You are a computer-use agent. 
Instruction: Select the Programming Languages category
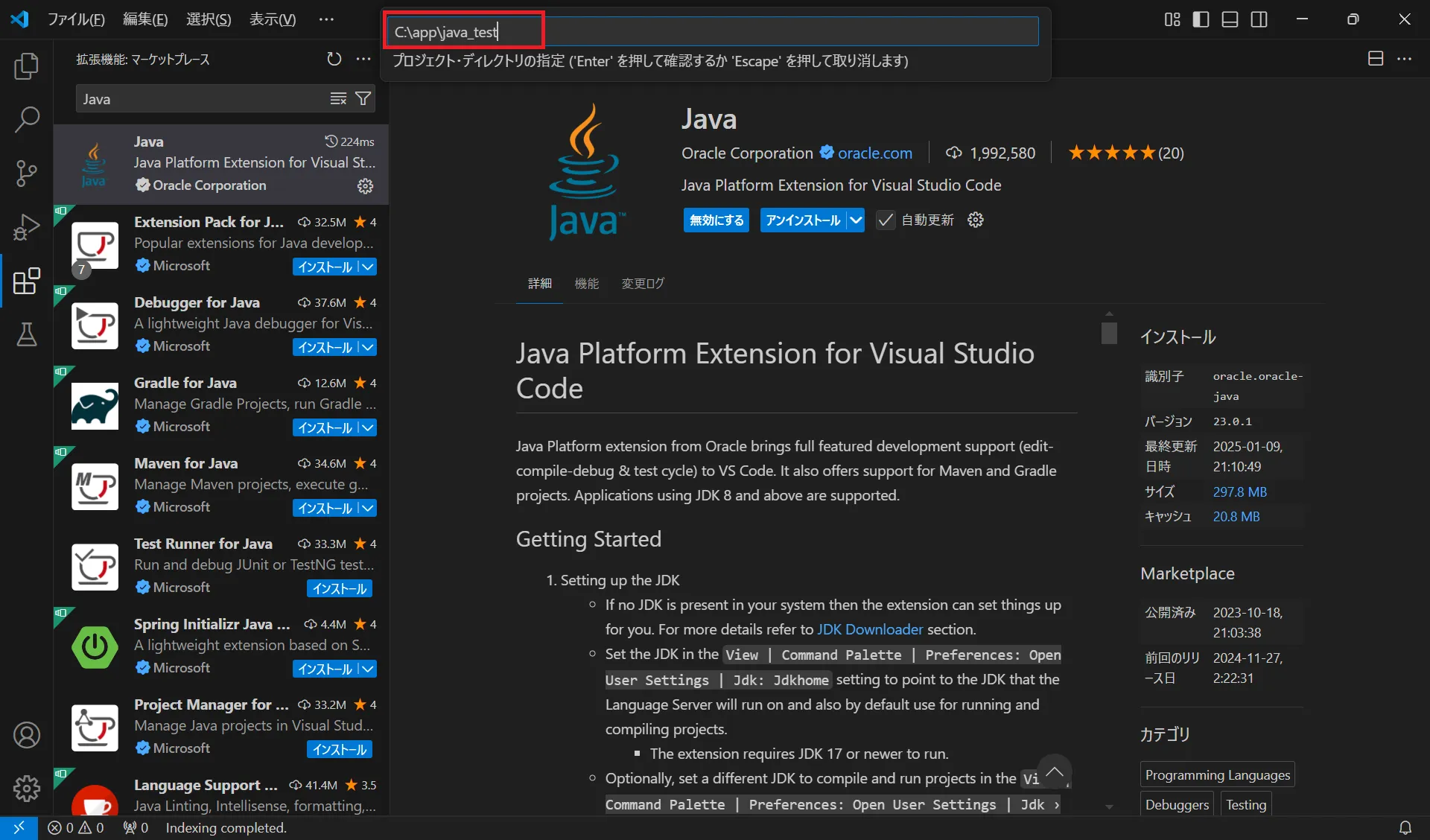[x=1217, y=774]
